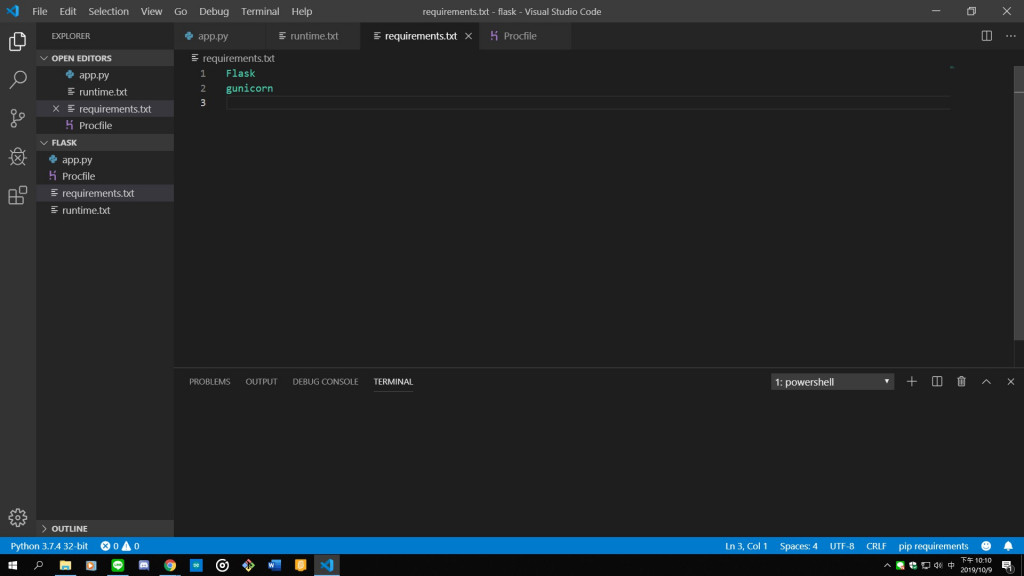This screenshot has height=576, width=1024.
Task: Go to line via Ln 3, Col 1
Action: [x=746, y=546]
